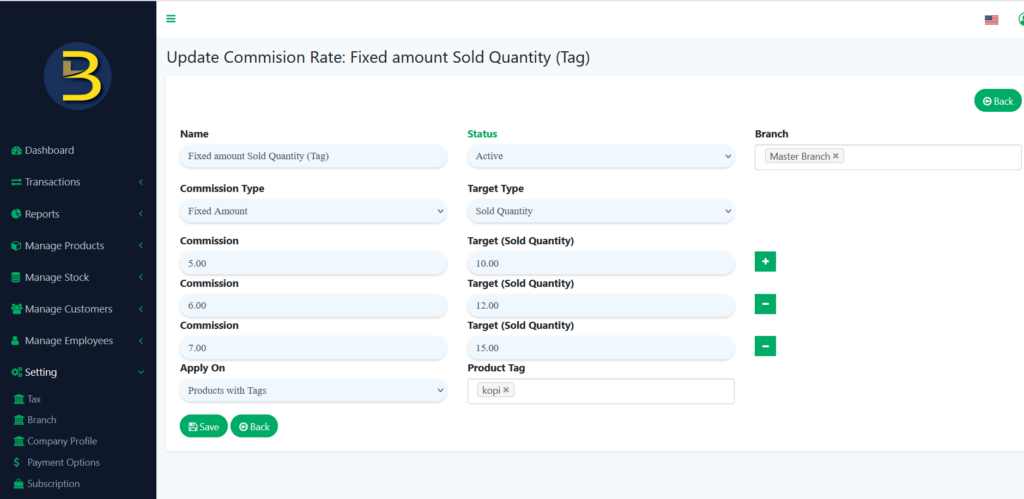Expand the Manage Products menu
1024x499 pixels.
coord(77,246)
